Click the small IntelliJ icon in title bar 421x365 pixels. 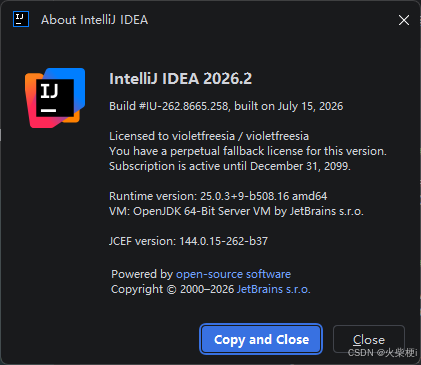tap(21, 19)
